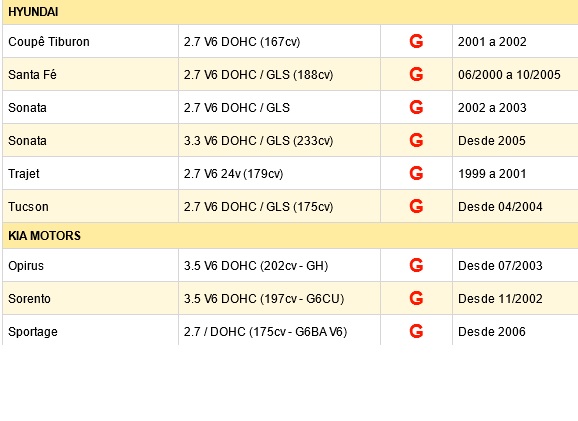Click the G fuel icon for Trajet

(416, 173)
